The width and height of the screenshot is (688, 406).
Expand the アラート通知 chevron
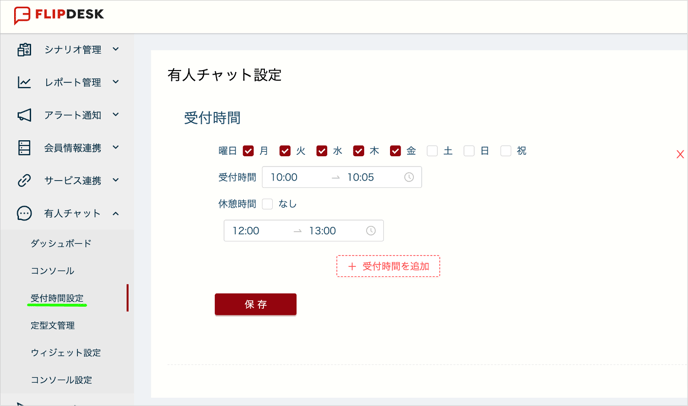115,115
